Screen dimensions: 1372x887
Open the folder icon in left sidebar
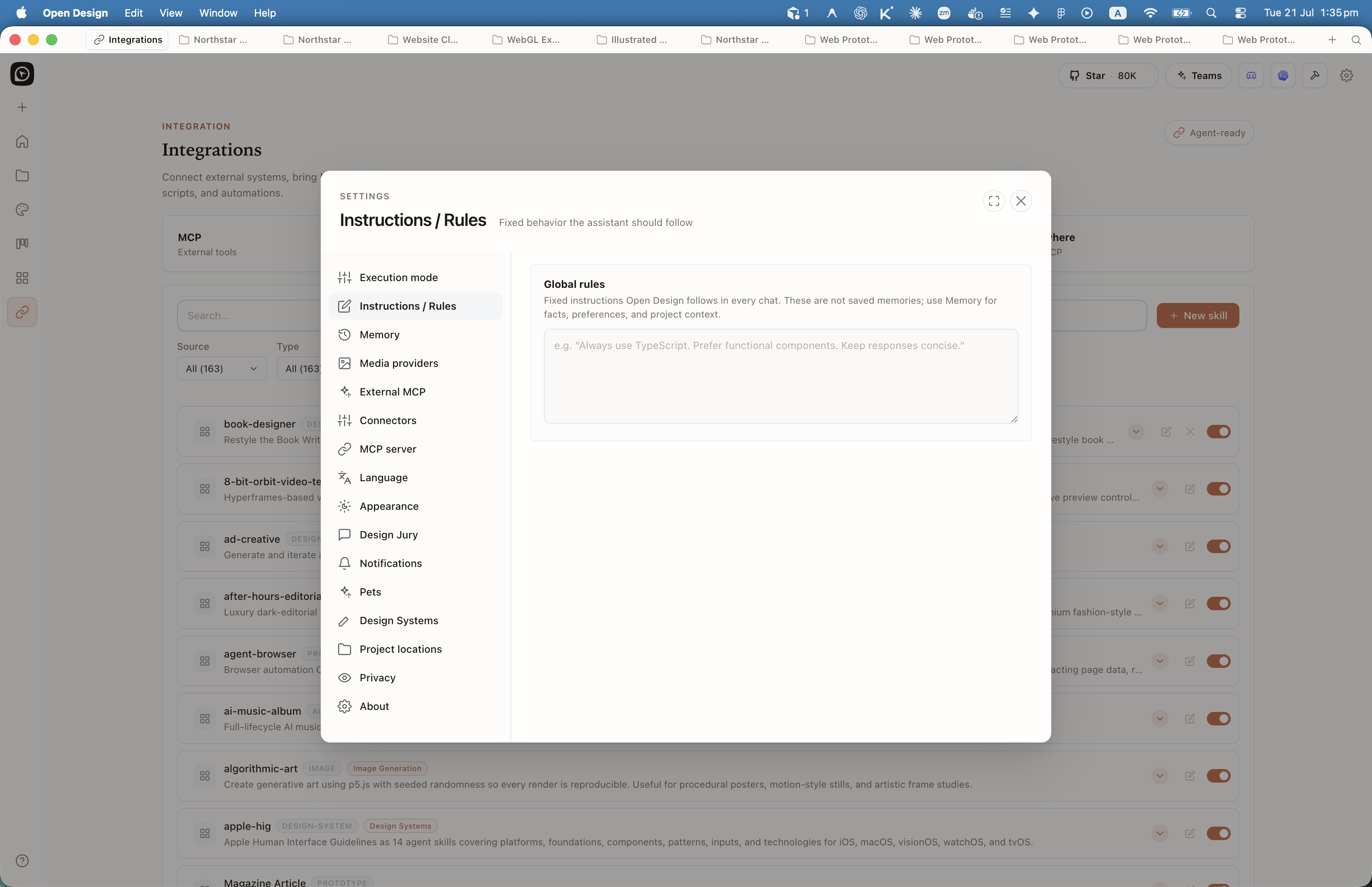(22, 175)
